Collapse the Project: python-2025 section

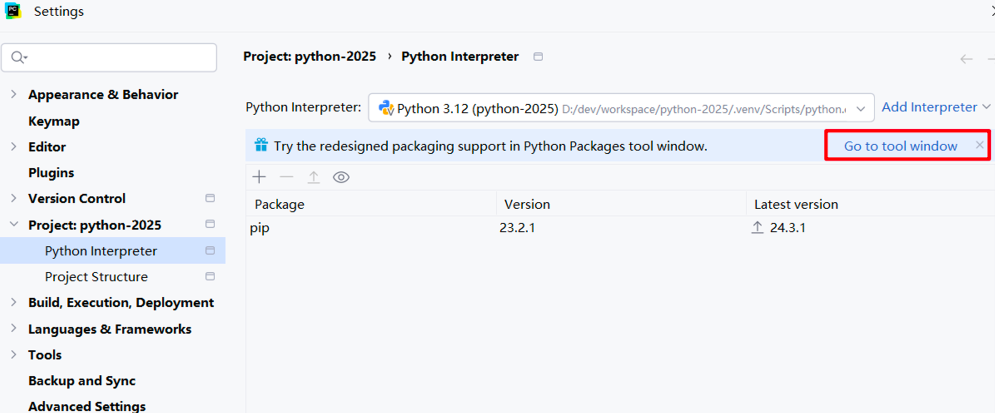coord(13,225)
